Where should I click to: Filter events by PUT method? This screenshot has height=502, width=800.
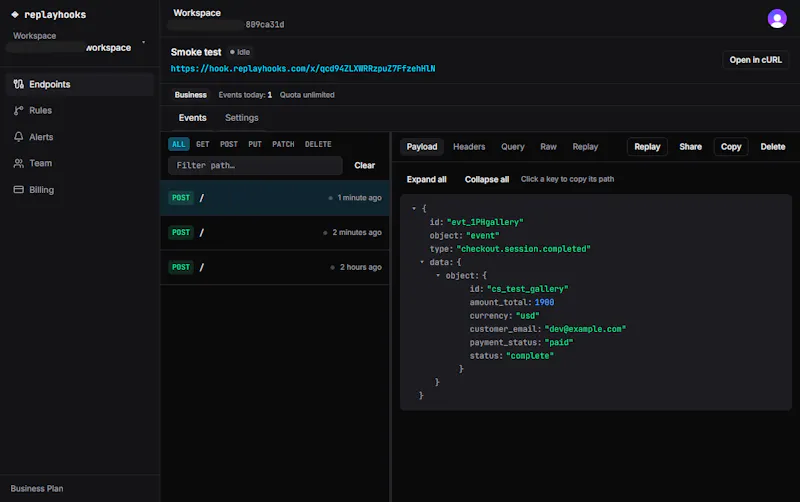pos(255,144)
